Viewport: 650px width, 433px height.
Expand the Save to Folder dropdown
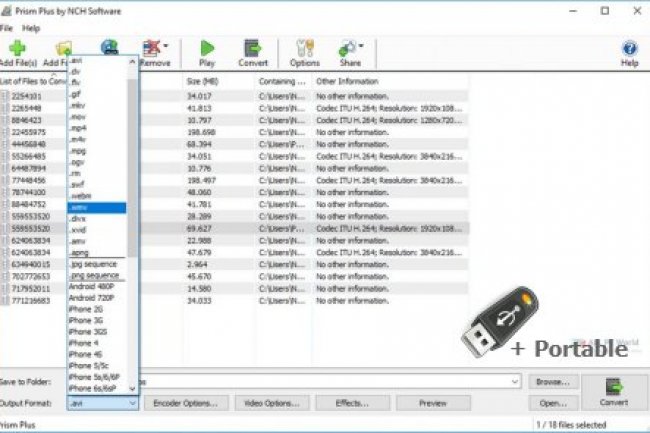[513, 381]
